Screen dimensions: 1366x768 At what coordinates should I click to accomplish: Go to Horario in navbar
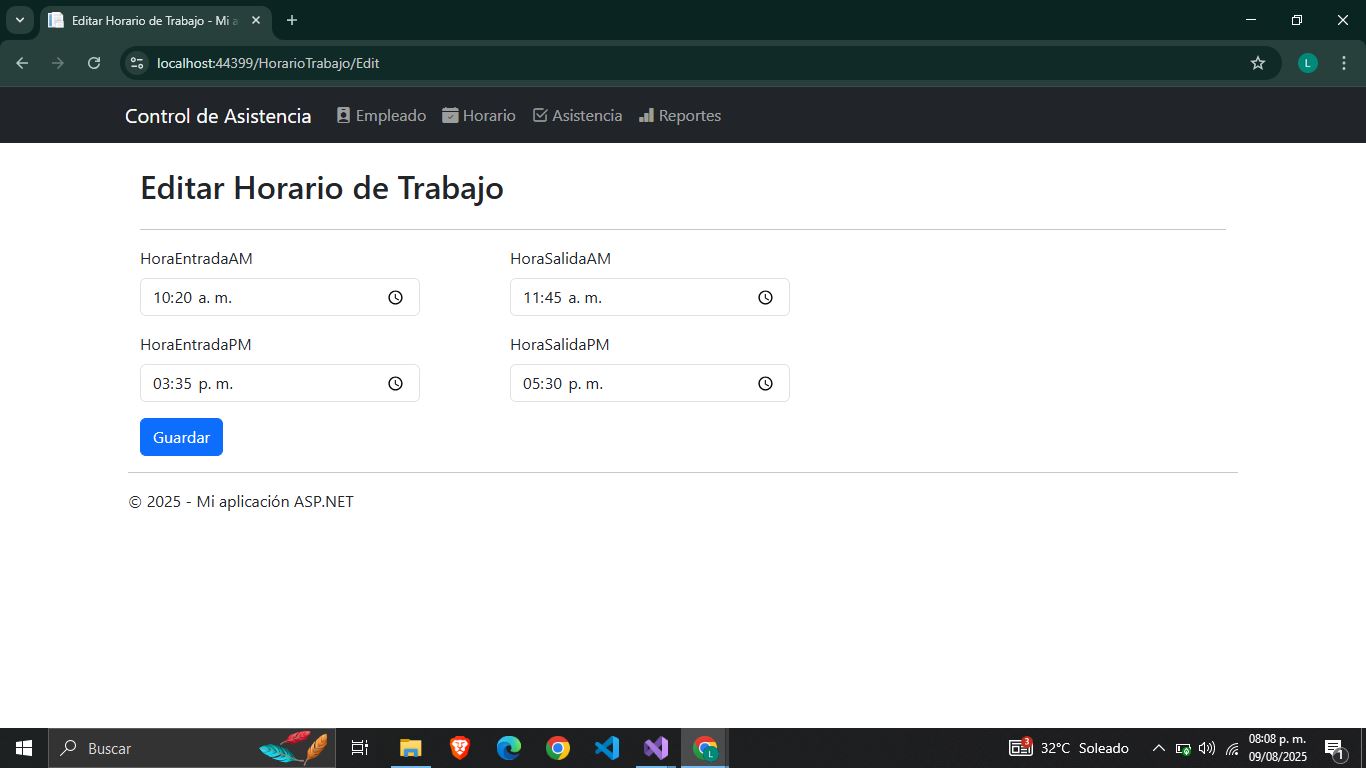tap(479, 116)
